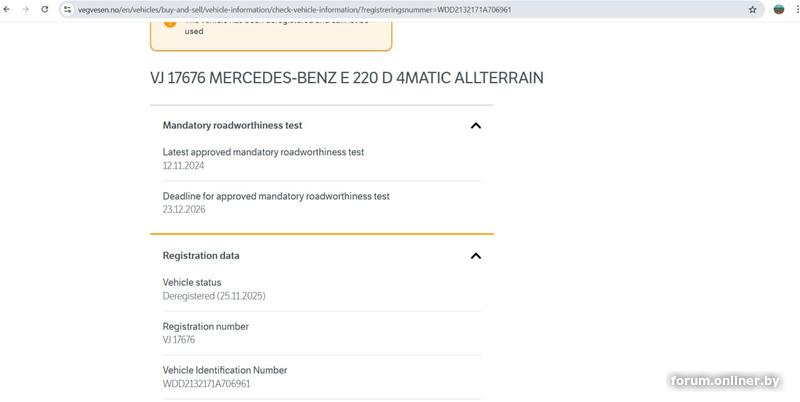Click the browser forward arrow
The height and width of the screenshot is (402, 800).
point(26,9)
